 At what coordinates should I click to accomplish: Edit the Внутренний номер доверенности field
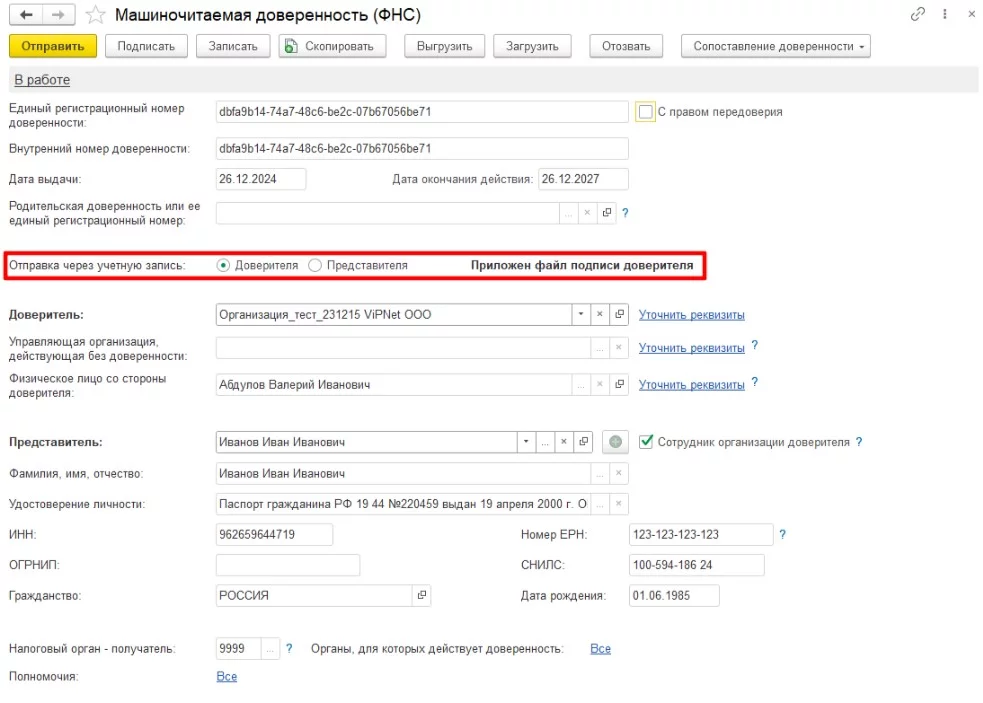(422, 149)
